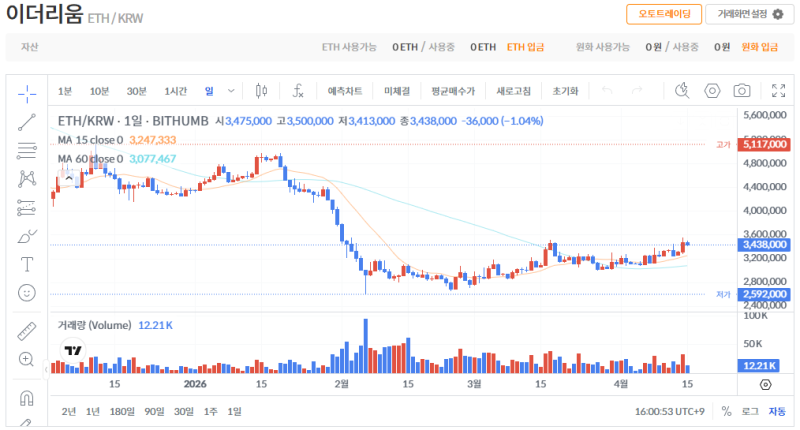Screen dimensions: 800x430
Task: Click the gear icon in 거래화면설정
Action: pyautogui.click(x=778, y=14)
